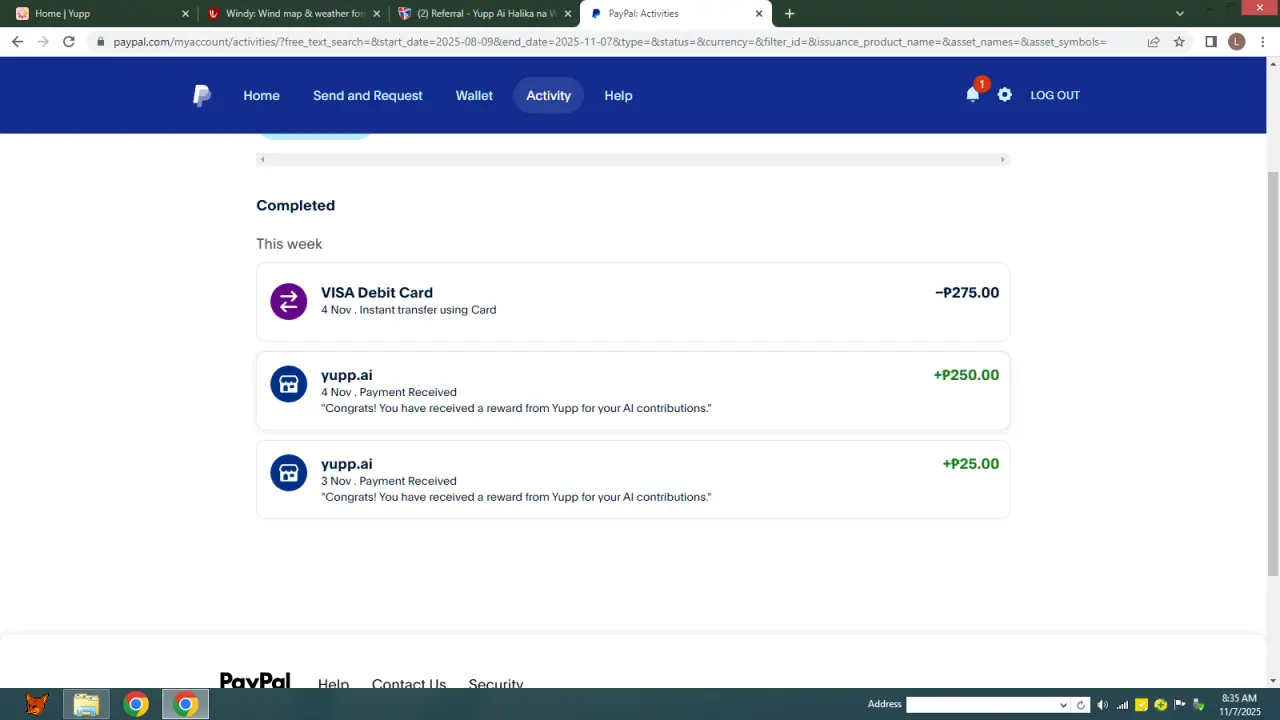Close the Home | Yupp tab
This screenshot has width=1280, height=720.
[185, 14]
